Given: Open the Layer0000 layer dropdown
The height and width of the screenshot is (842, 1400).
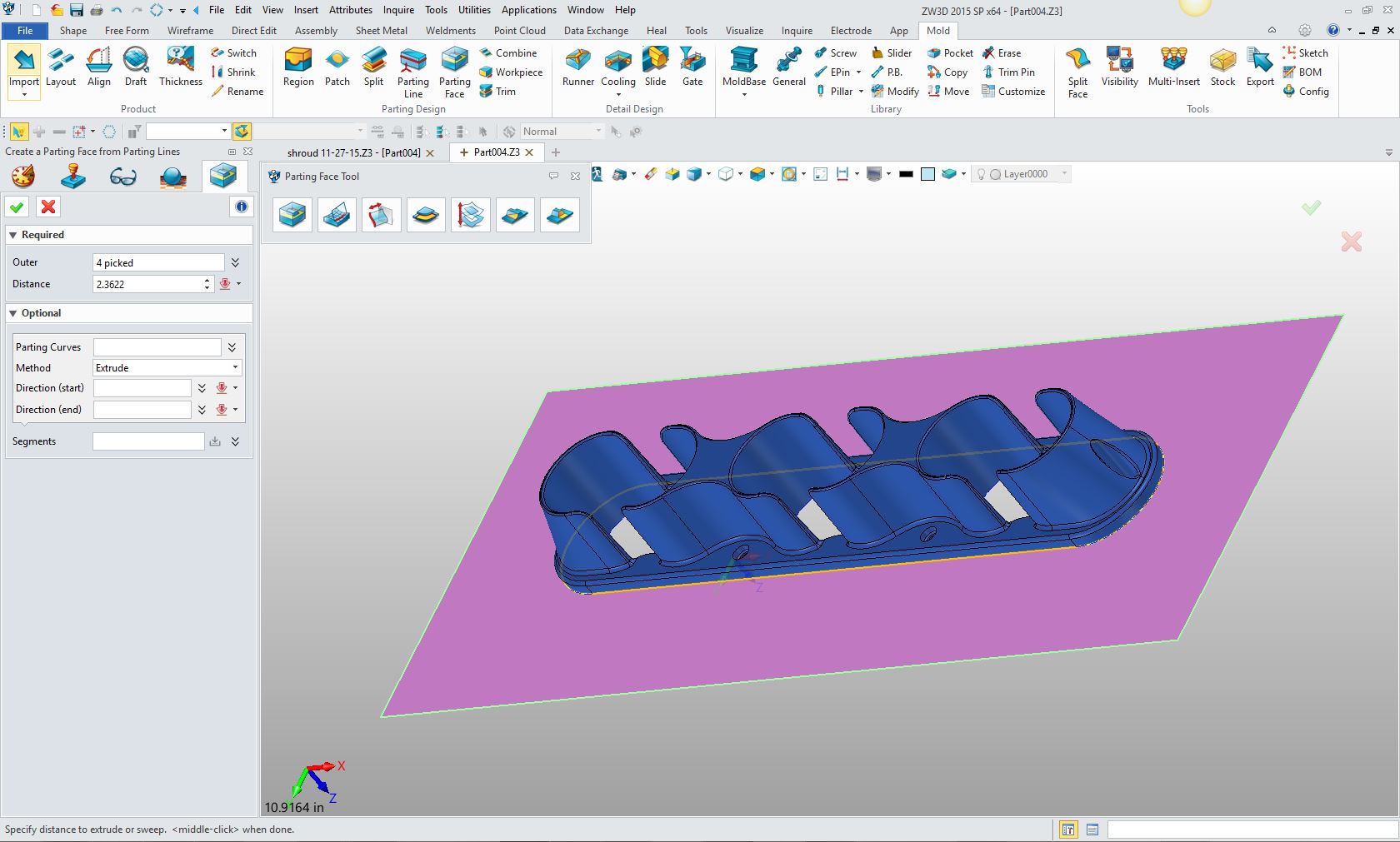Looking at the screenshot, I should pos(1064,174).
